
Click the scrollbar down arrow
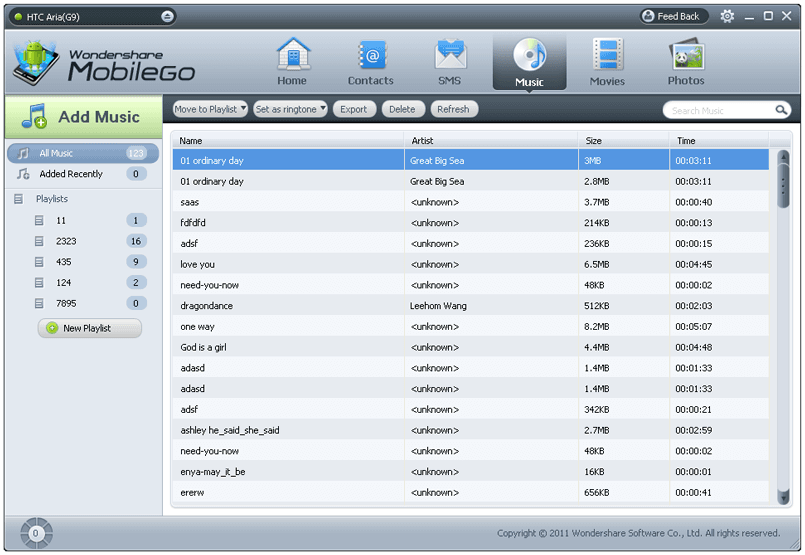click(783, 497)
